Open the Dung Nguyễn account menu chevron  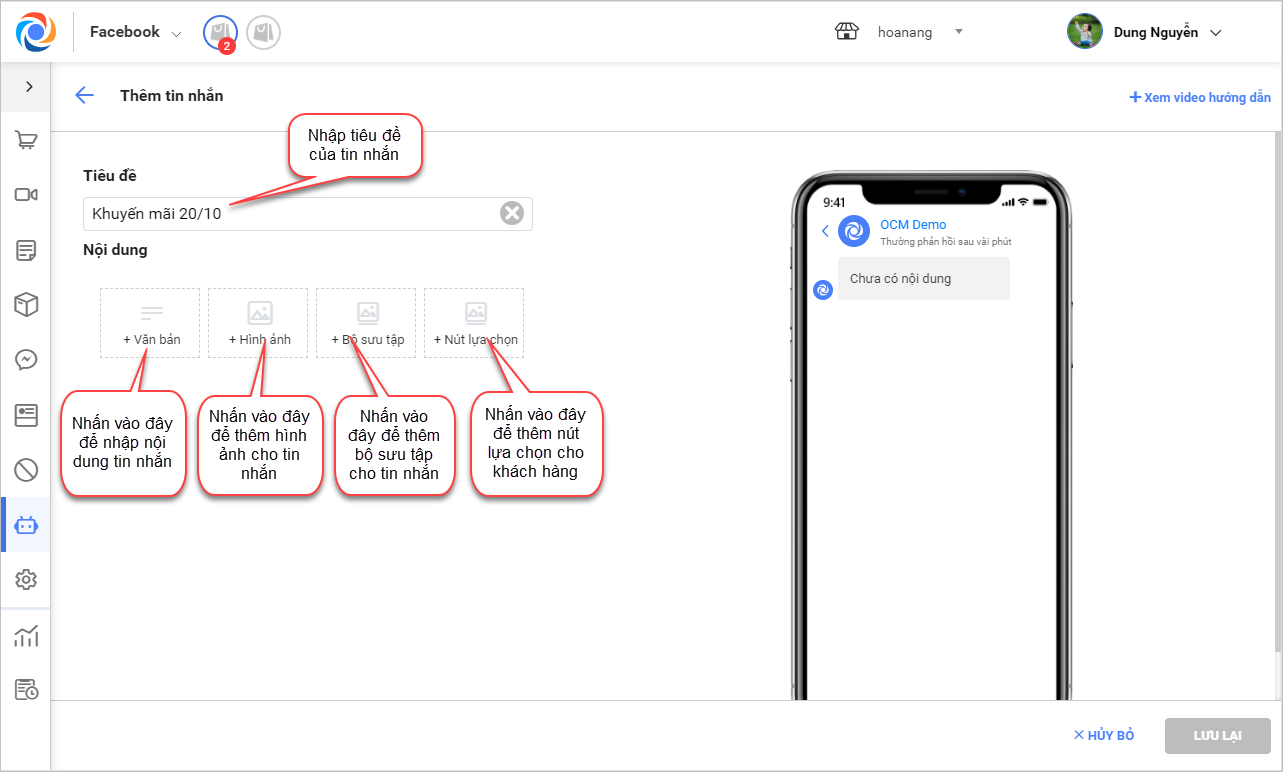click(x=1216, y=33)
